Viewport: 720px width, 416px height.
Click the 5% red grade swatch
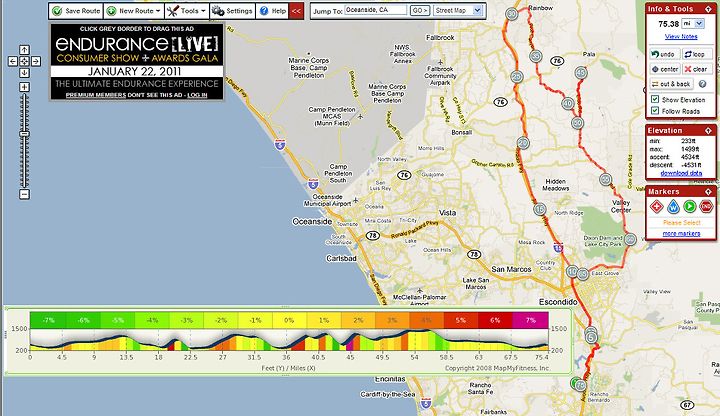pyautogui.click(x=461, y=320)
